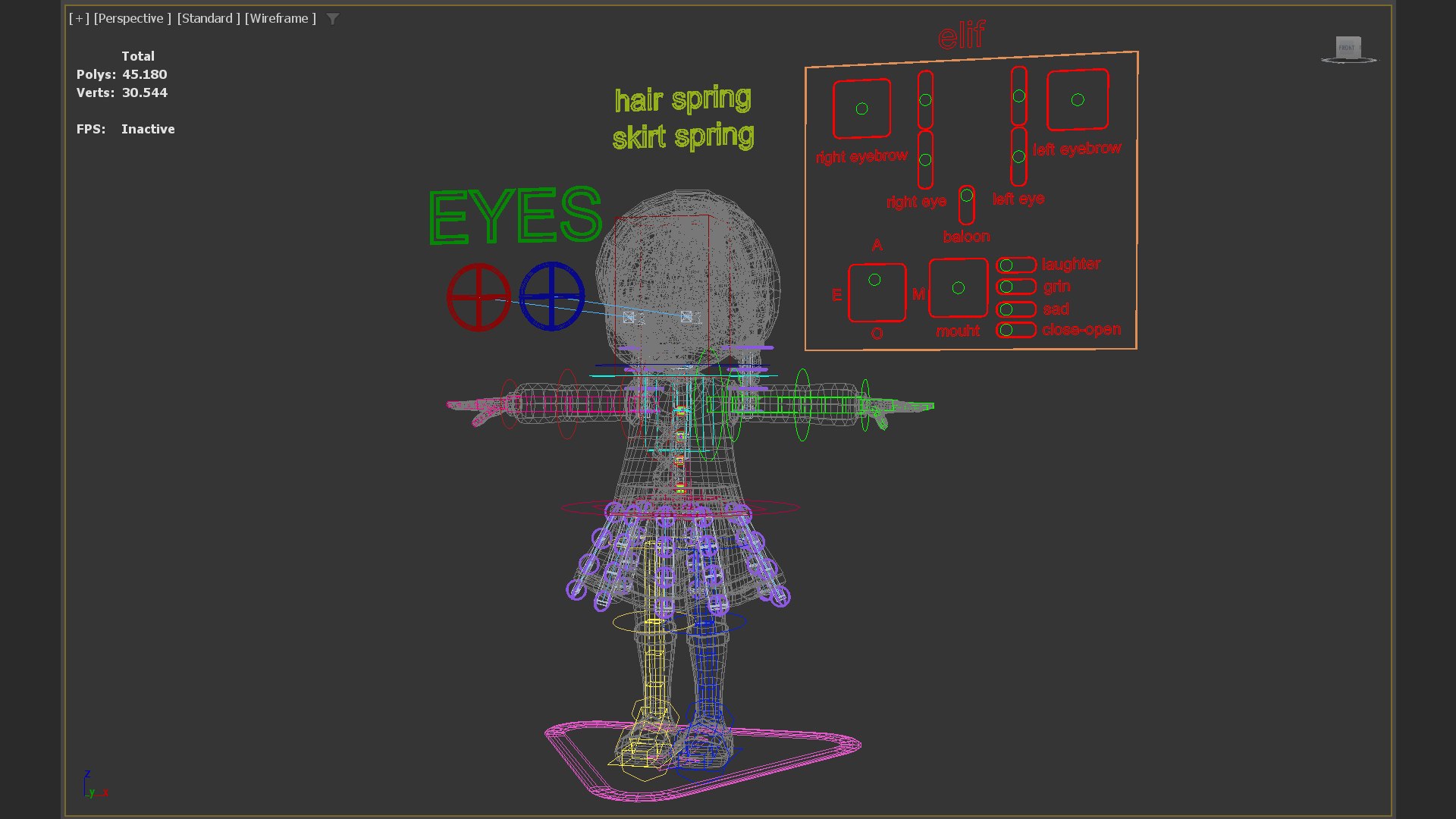This screenshot has width=1456, height=819.
Task: Select the green EYES text control
Action: 516,215
